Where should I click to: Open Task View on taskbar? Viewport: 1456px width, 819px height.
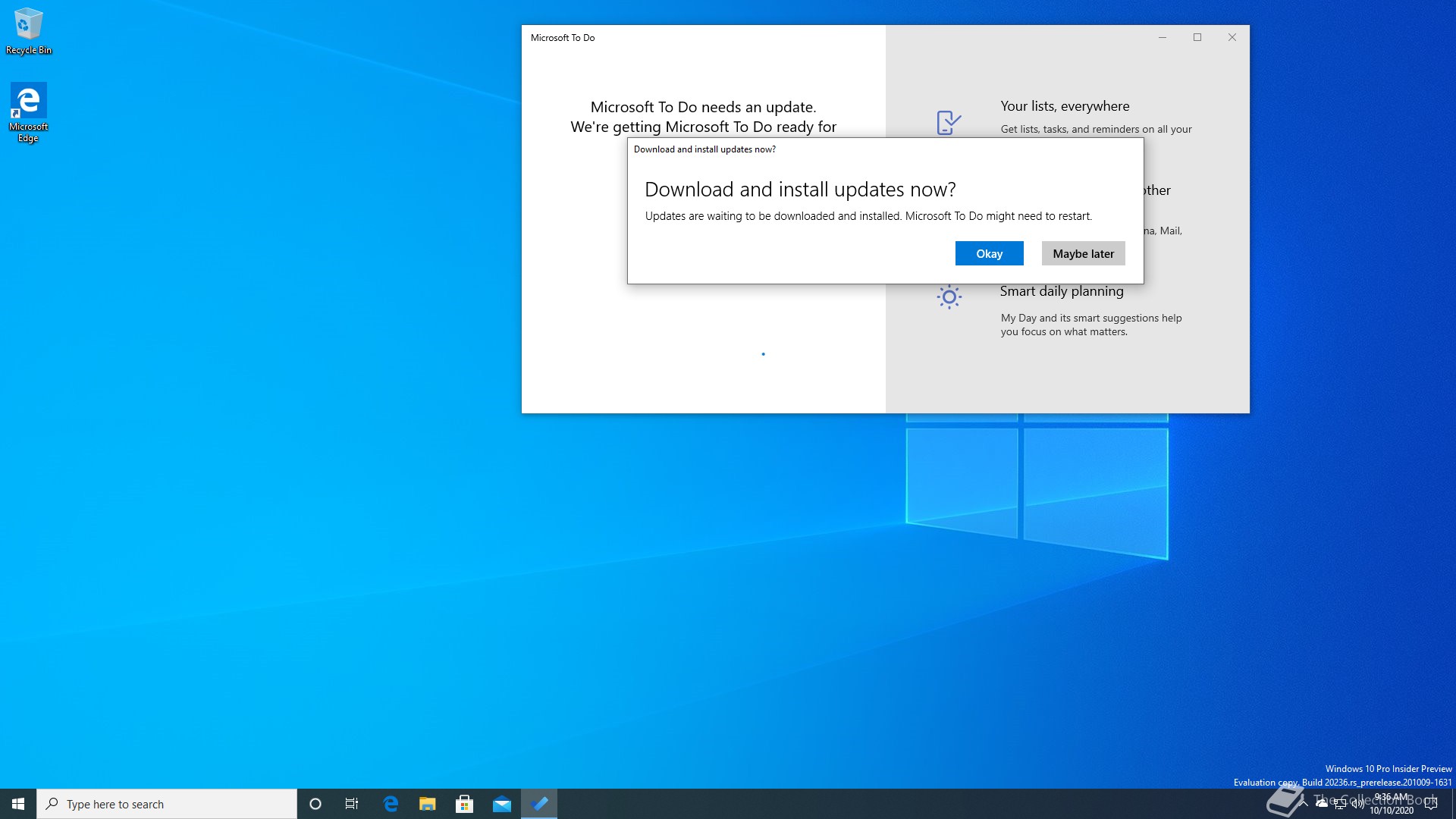(352, 804)
